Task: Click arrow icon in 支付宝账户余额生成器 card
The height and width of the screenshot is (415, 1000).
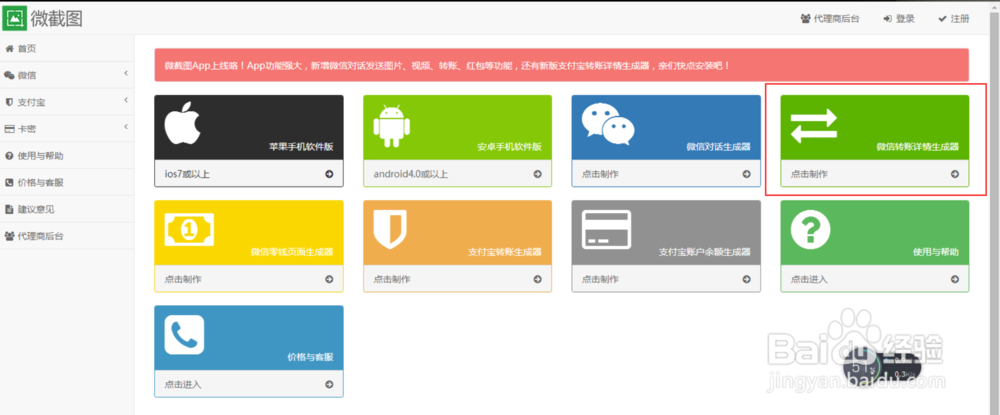Action: [x=746, y=279]
